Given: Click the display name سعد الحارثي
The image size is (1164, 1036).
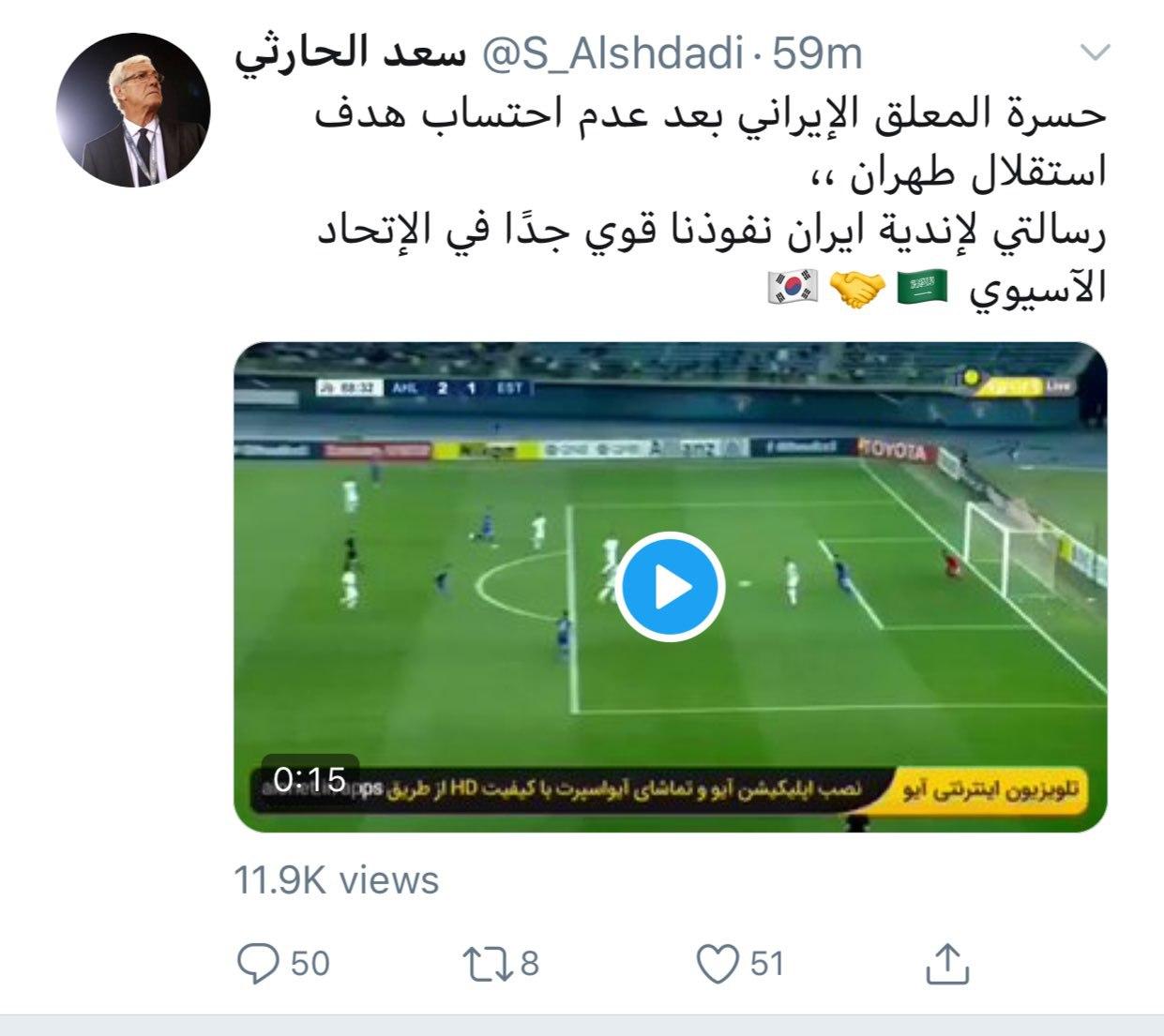Looking at the screenshot, I should point(352,54).
